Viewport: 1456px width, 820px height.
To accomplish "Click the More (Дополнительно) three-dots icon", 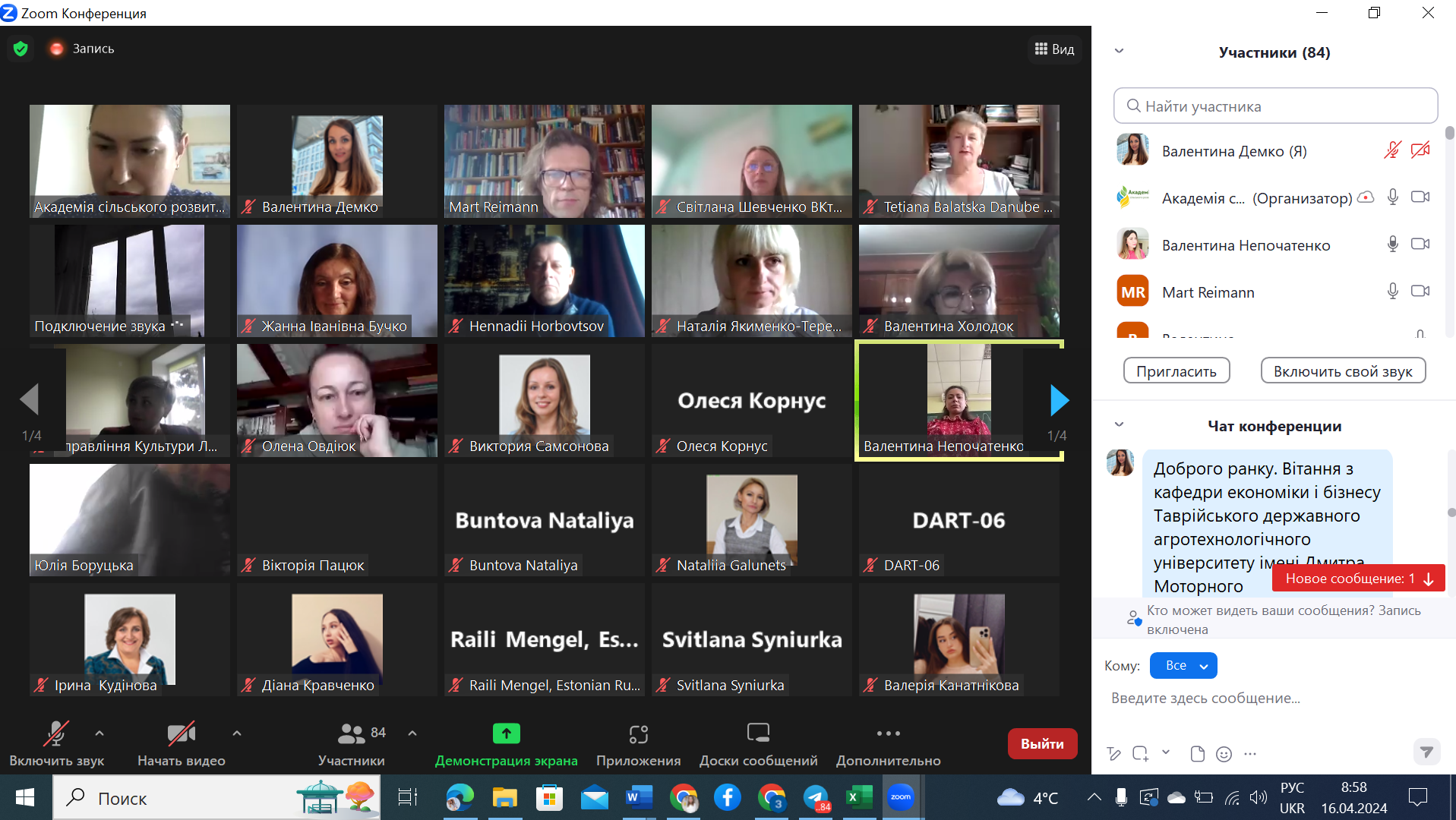I will [888, 733].
